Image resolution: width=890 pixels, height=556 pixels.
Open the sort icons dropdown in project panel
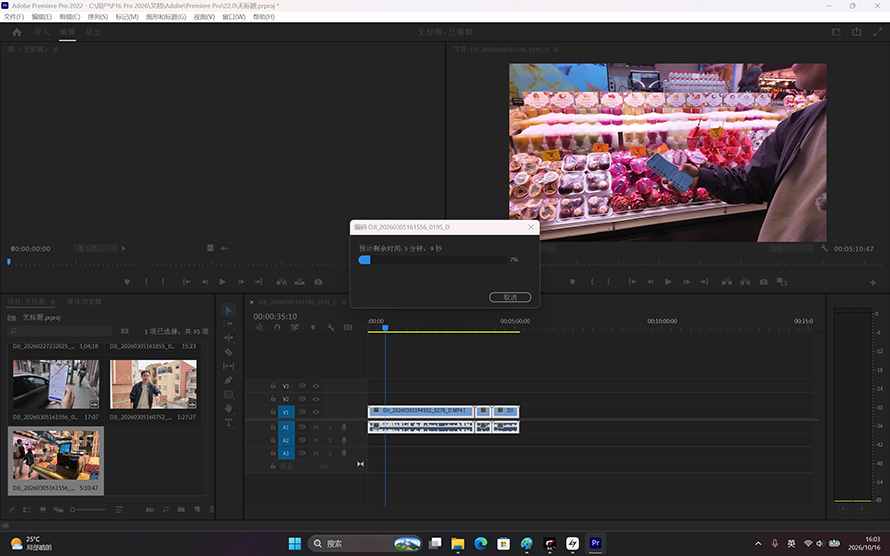121,509
